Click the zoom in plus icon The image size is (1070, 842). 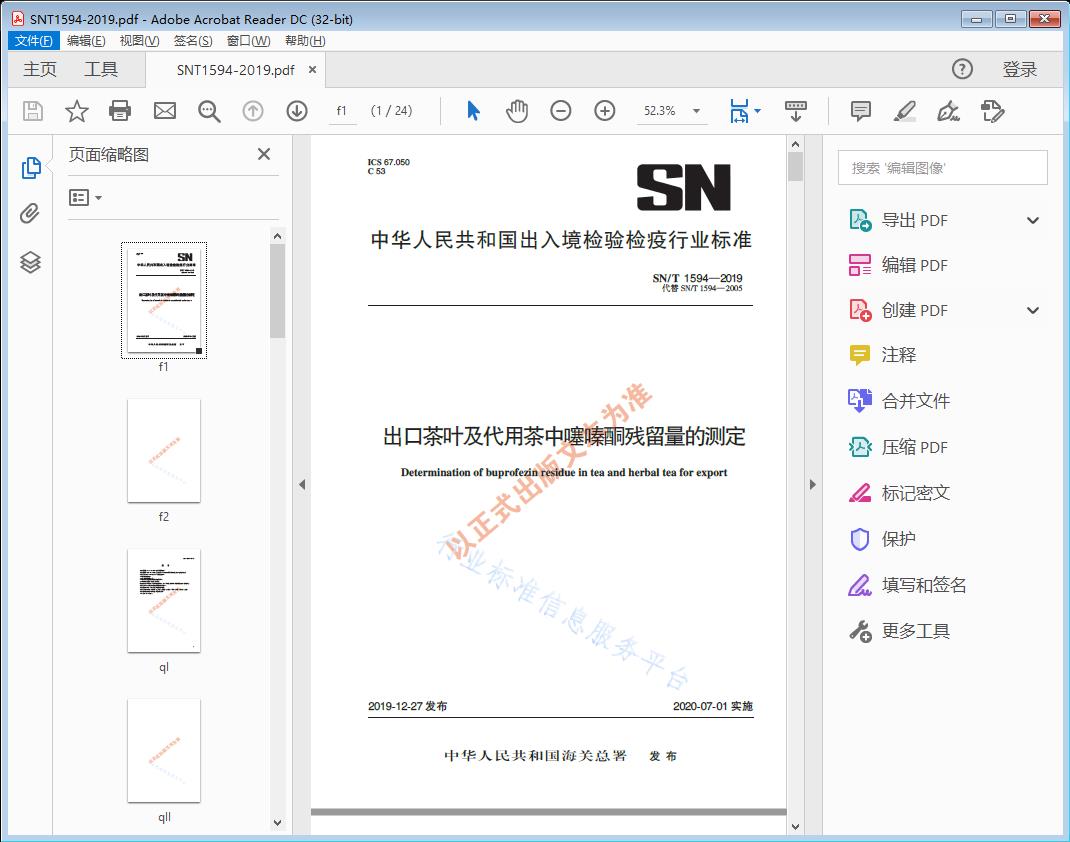point(605,111)
